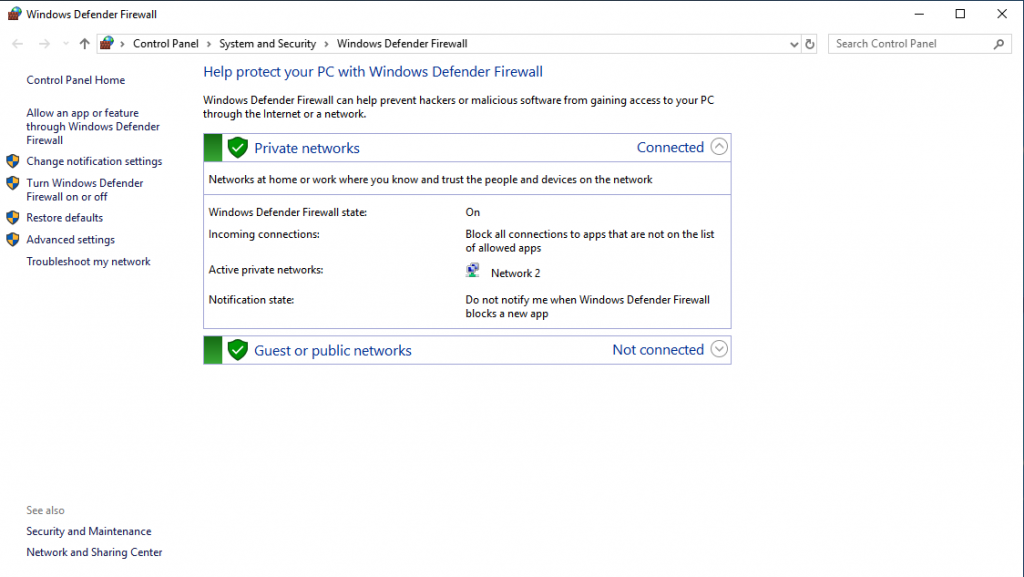
Task: Open the recent locations dropdown arrow
Action: point(65,44)
